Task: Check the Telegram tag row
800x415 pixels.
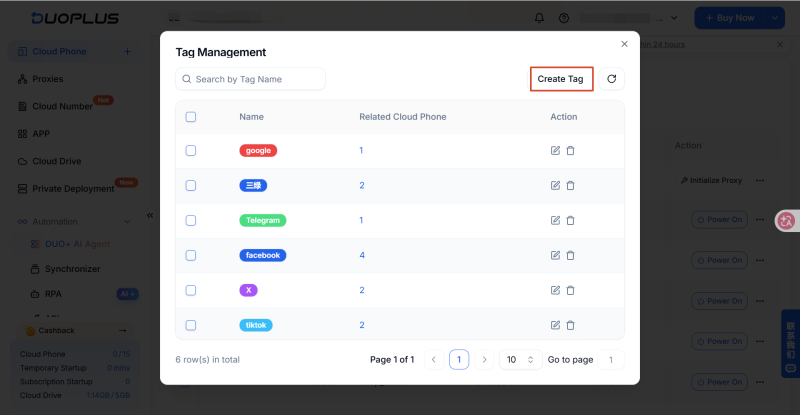Action: point(191,221)
